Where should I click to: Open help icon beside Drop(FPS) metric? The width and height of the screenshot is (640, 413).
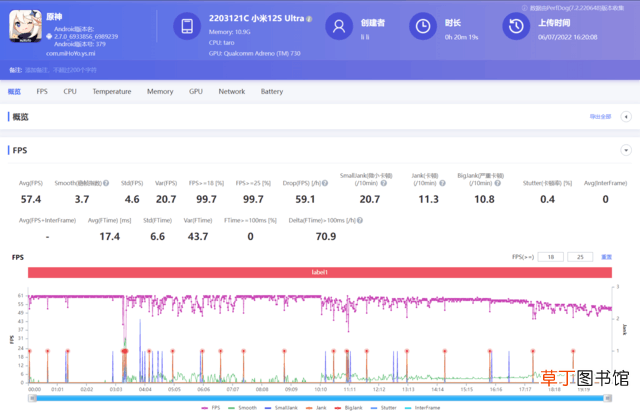coord(325,183)
